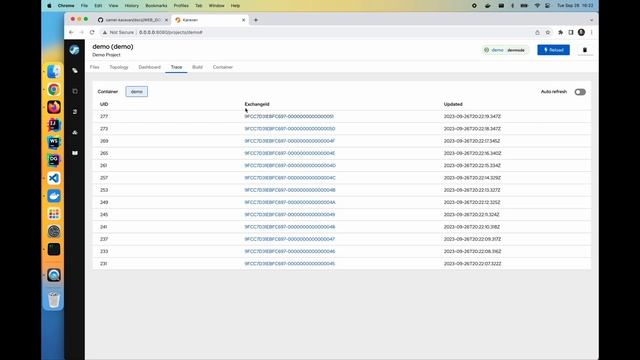Click the Updated column header
The height and width of the screenshot is (360, 640).
click(453, 104)
